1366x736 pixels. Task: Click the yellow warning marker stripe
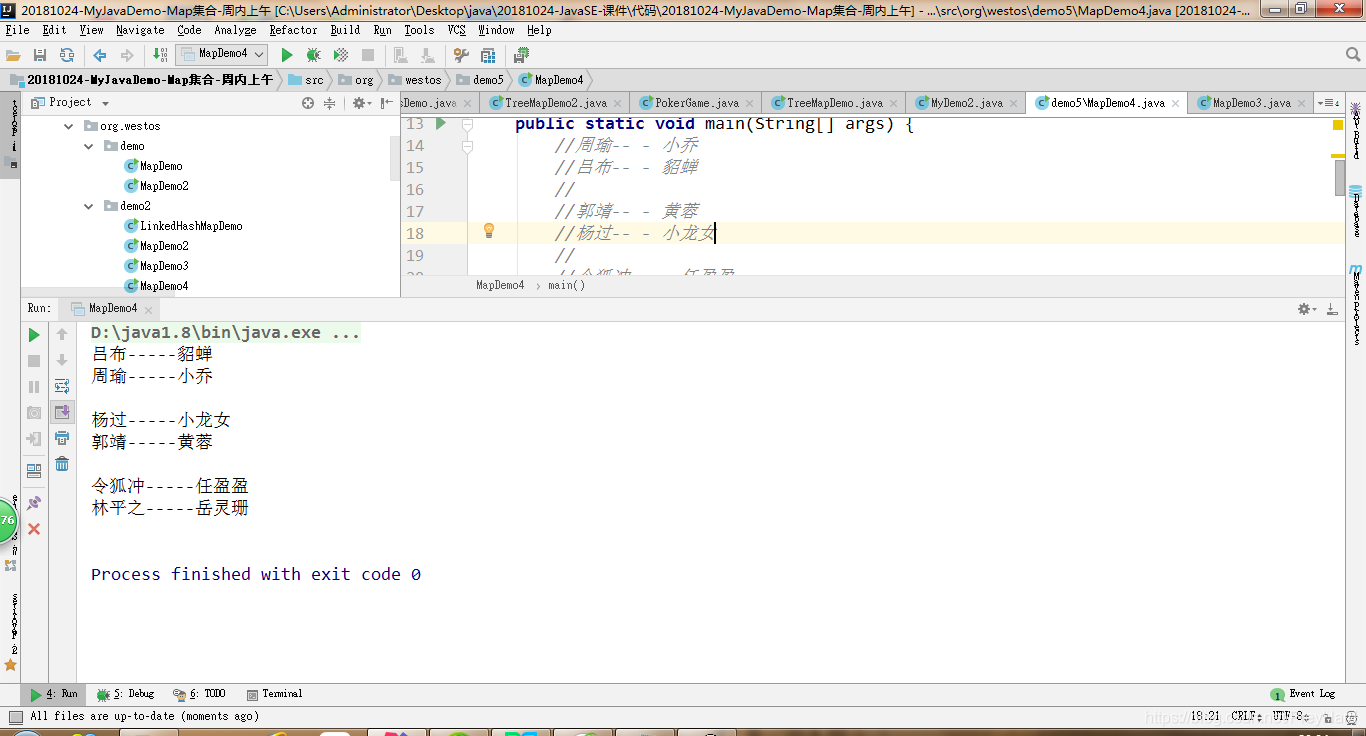point(1338,156)
